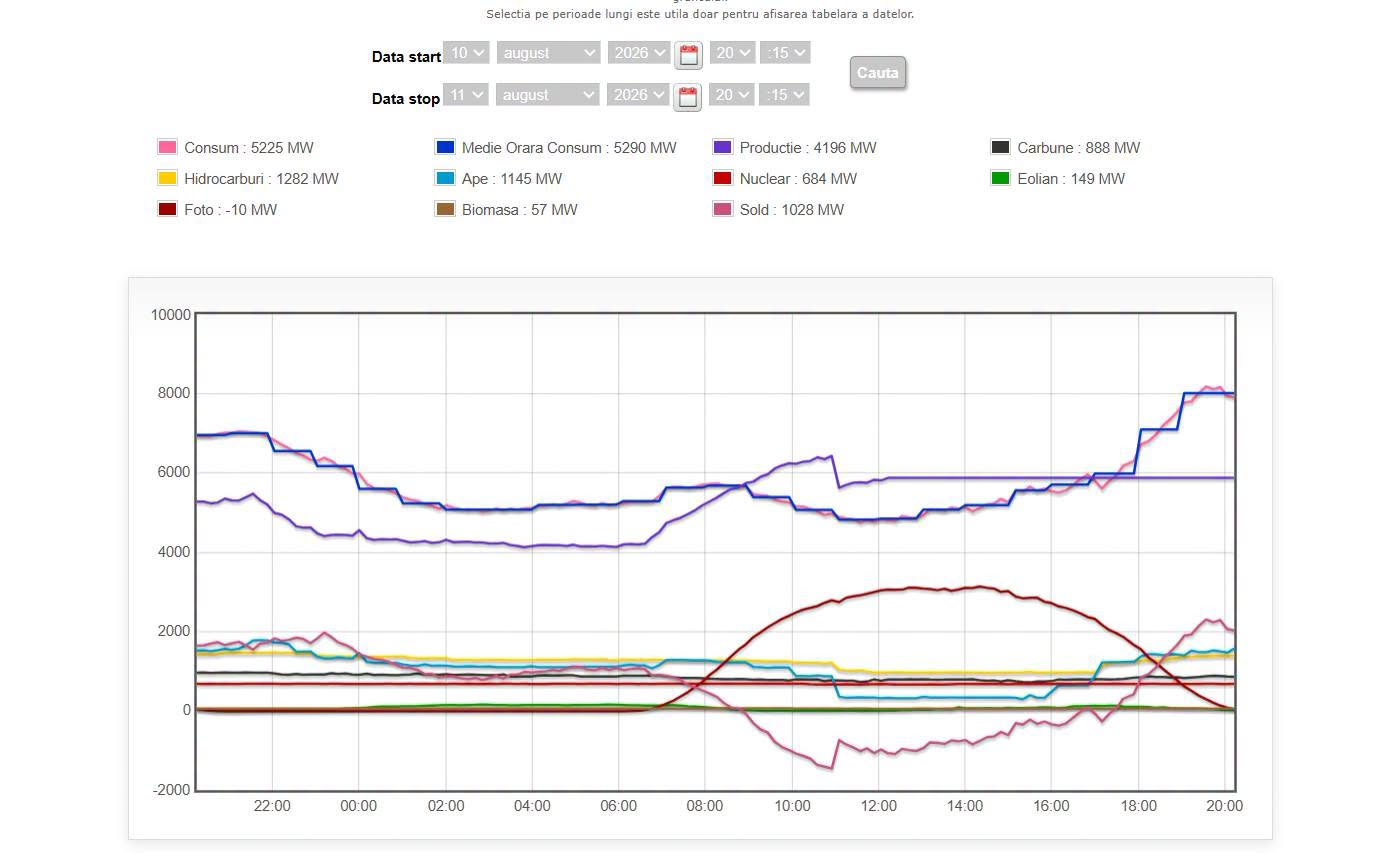Select the 'Biomasa : 57 MW' legend label
Image resolution: width=1376 pixels, height=853 pixels.
pos(520,210)
